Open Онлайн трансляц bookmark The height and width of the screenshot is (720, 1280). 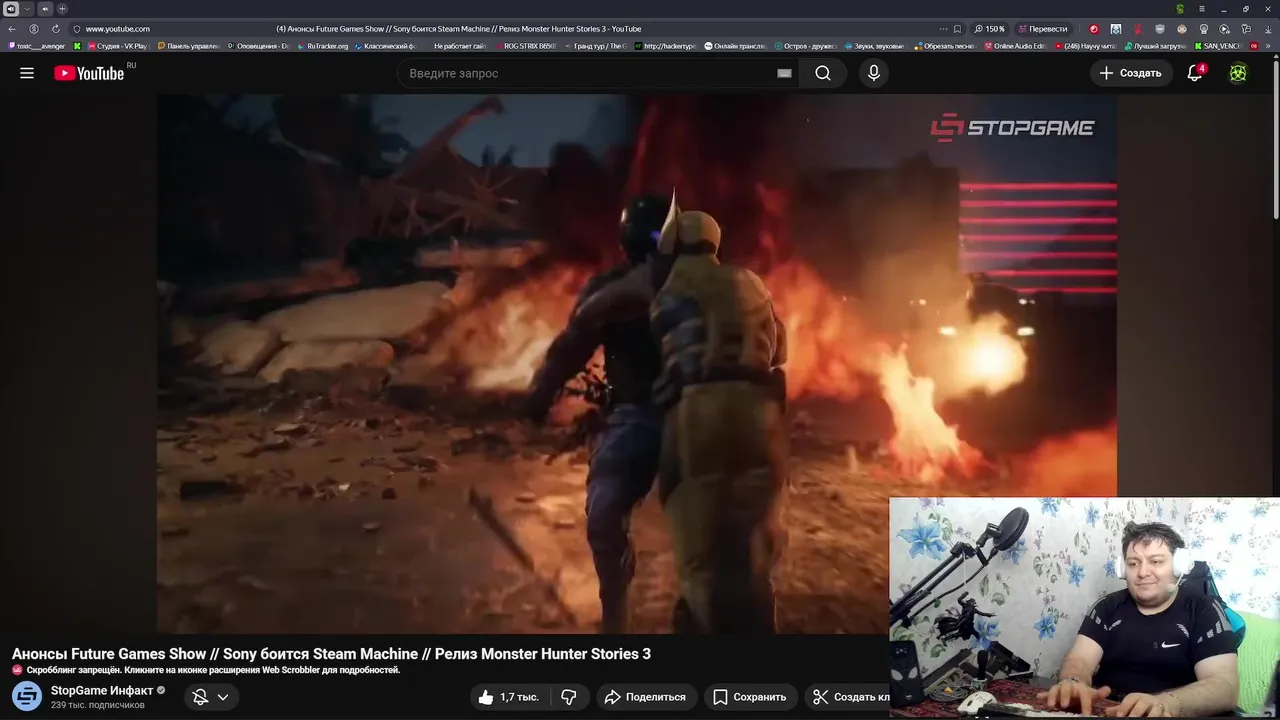[735, 46]
